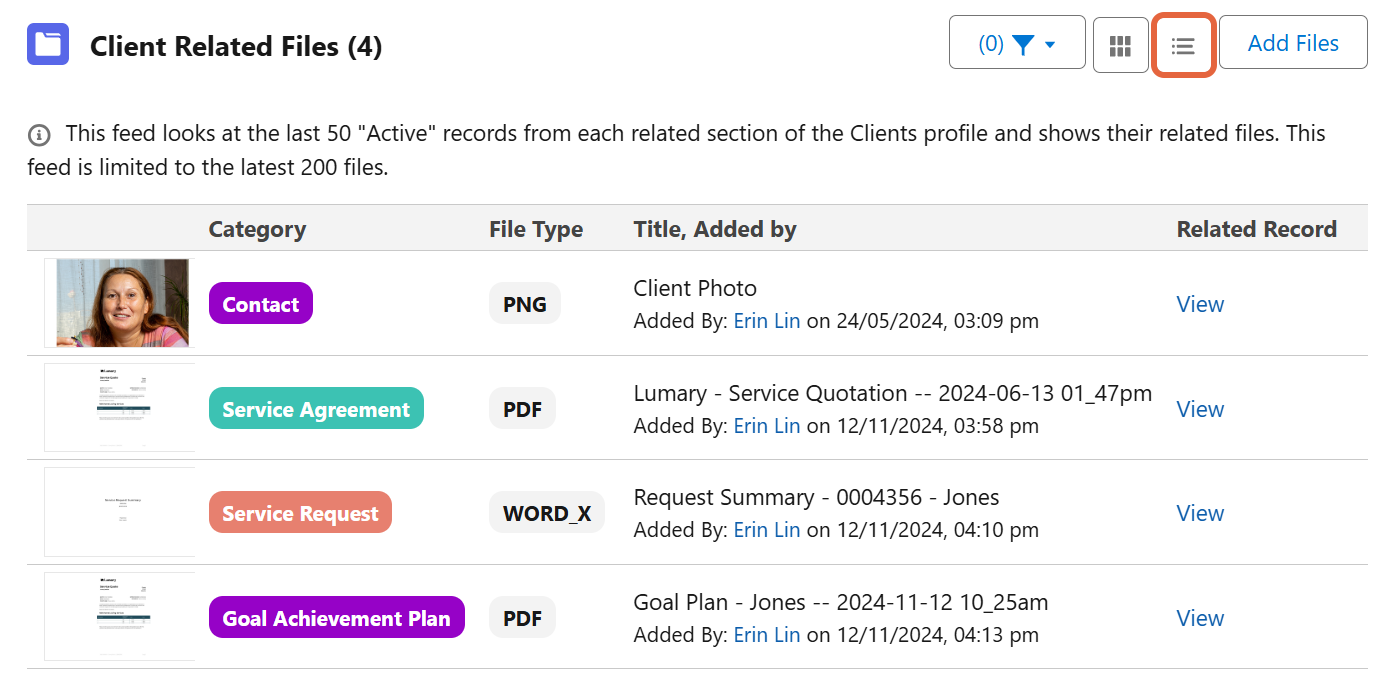View related record for Request Summary
Screen dimensions: 1396x688
point(1200,513)
